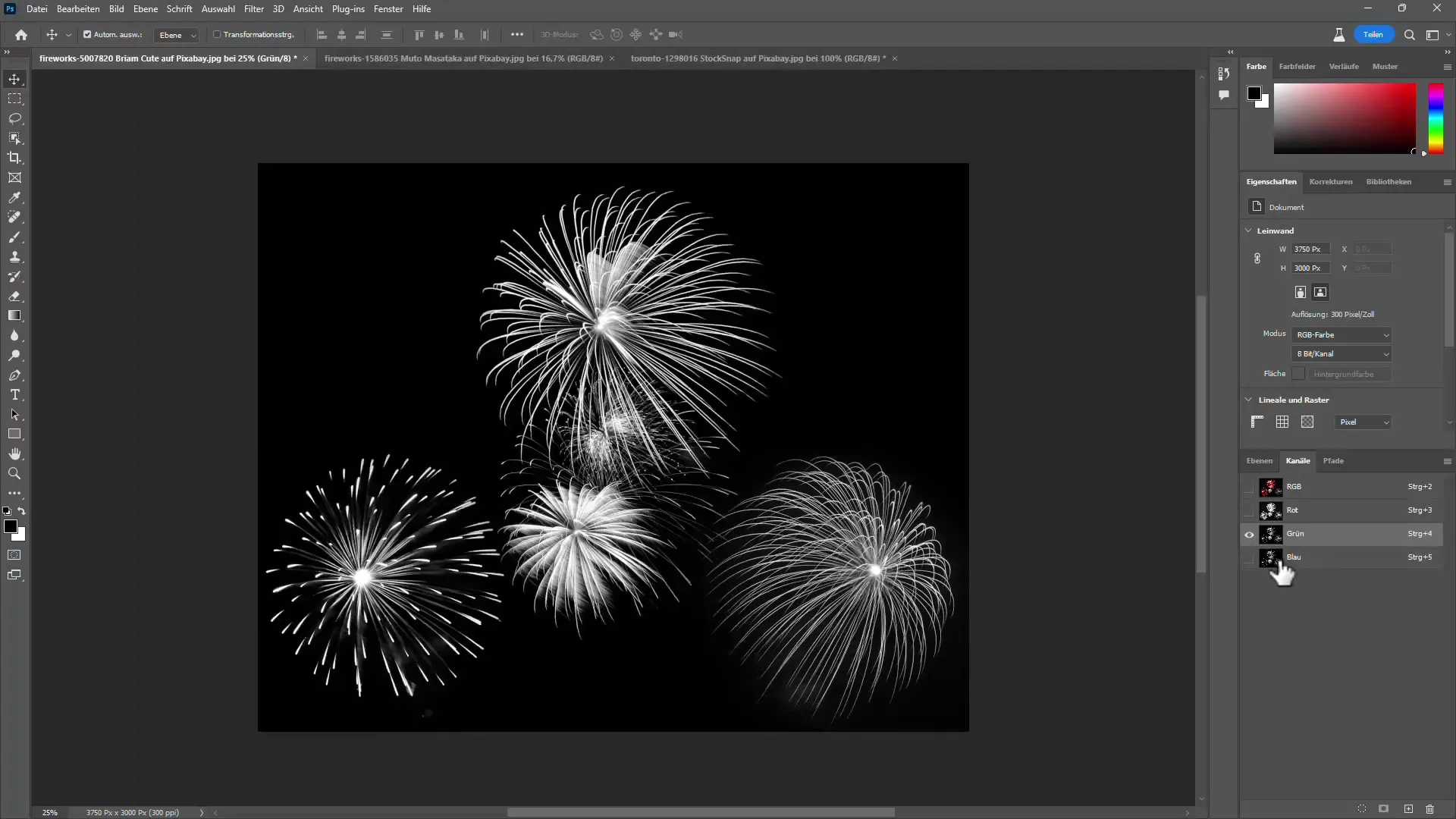The width and height of the screenshot is (1456, 819).
Task: Select the Object Selection tool
Action: pyautogui.click(x=14, y=138)
